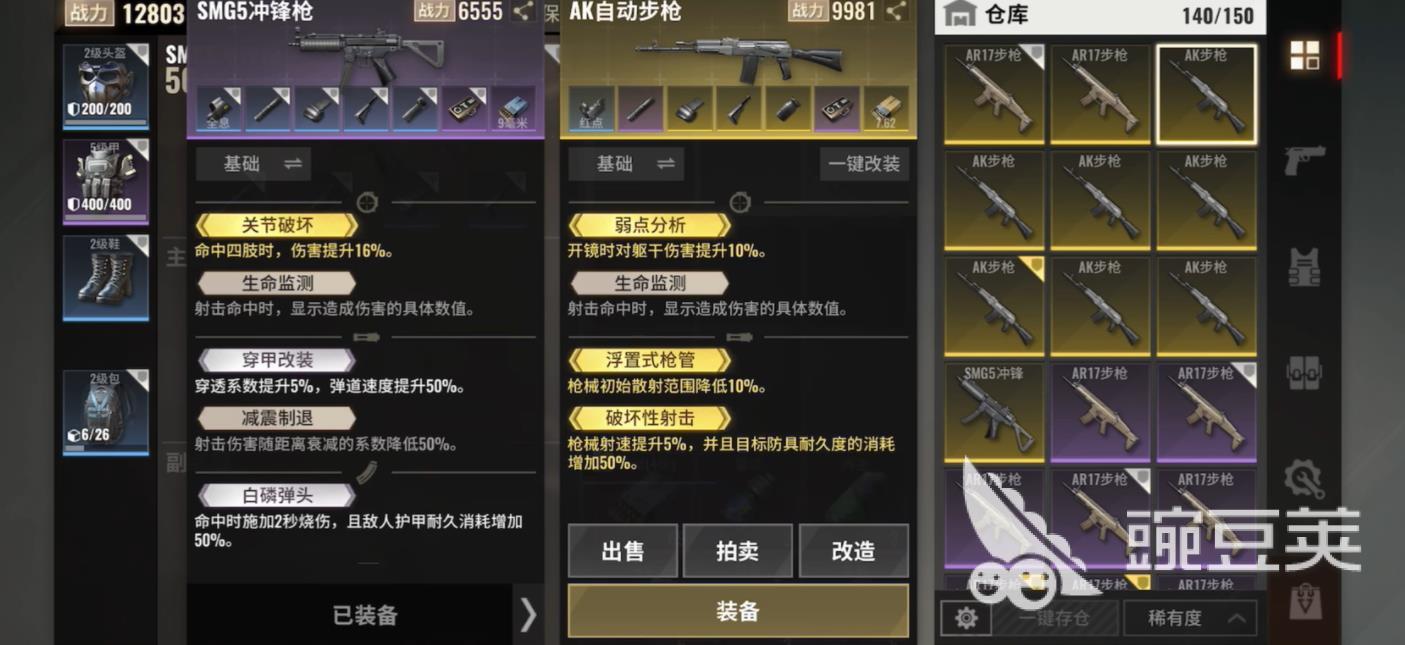Expand the 稀有度 sort dropdown
The width and height of the screenshot is (1405, 645).
[1190, 618]
